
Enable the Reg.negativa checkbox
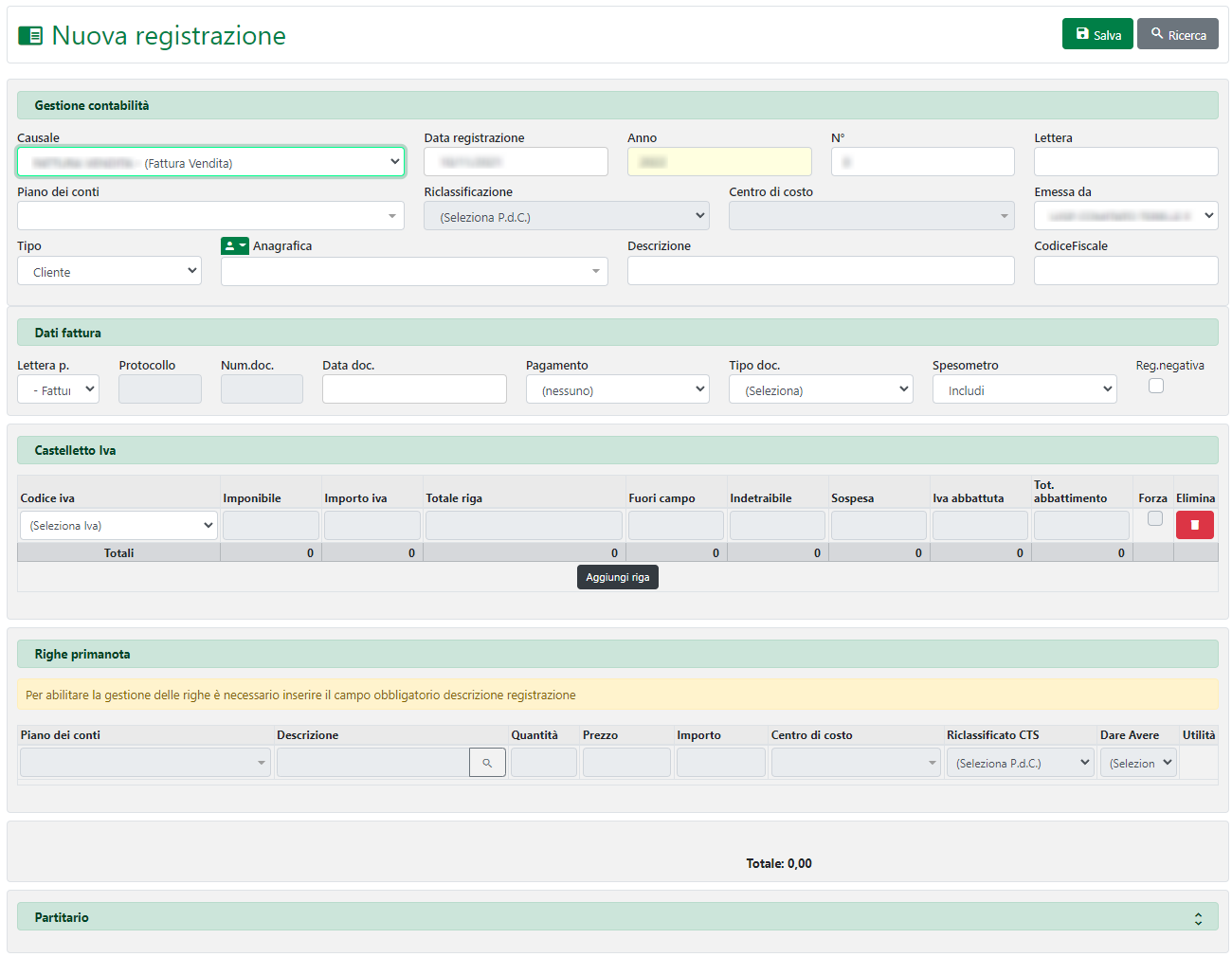tap(1155, 386)
